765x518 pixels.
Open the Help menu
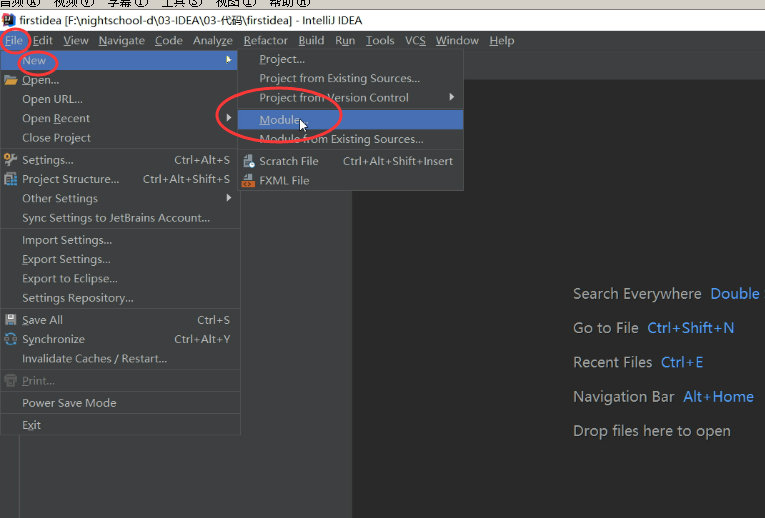pyautogui.click(x=502, y=40)
